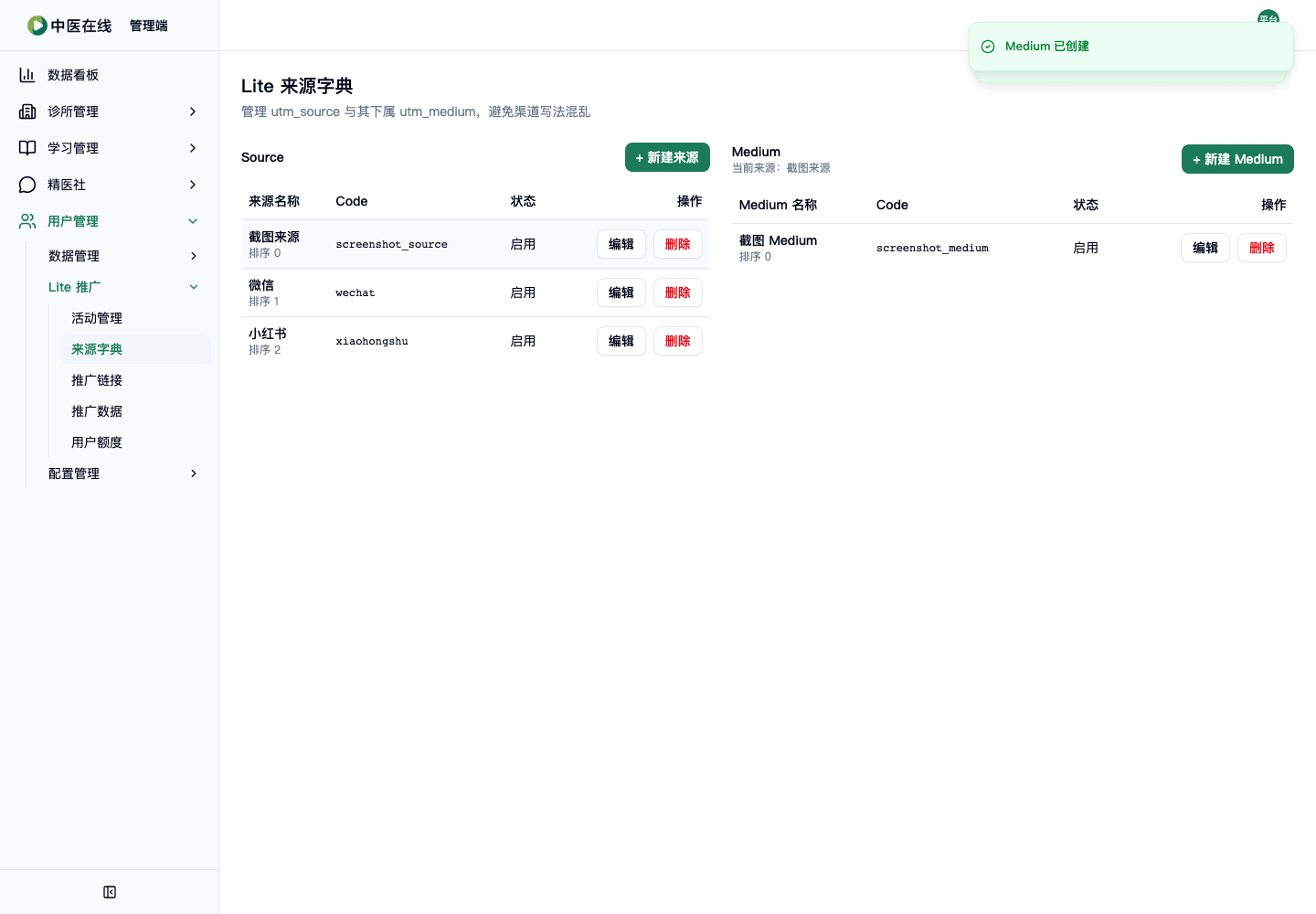1316x914 pixels.
Task: Click the xiaohongshu code cell
Action: 372,341
